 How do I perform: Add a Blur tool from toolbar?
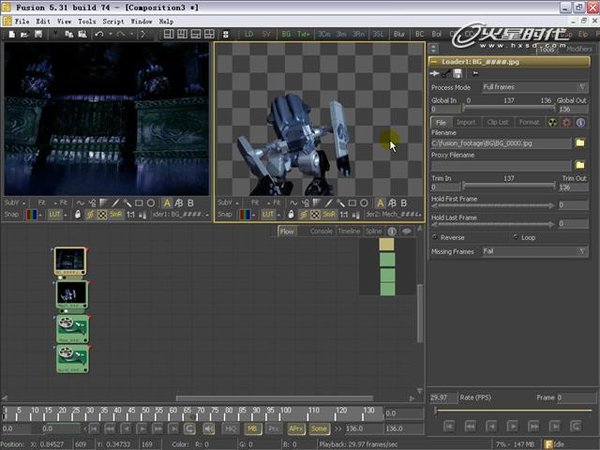[x=399, y=34]
